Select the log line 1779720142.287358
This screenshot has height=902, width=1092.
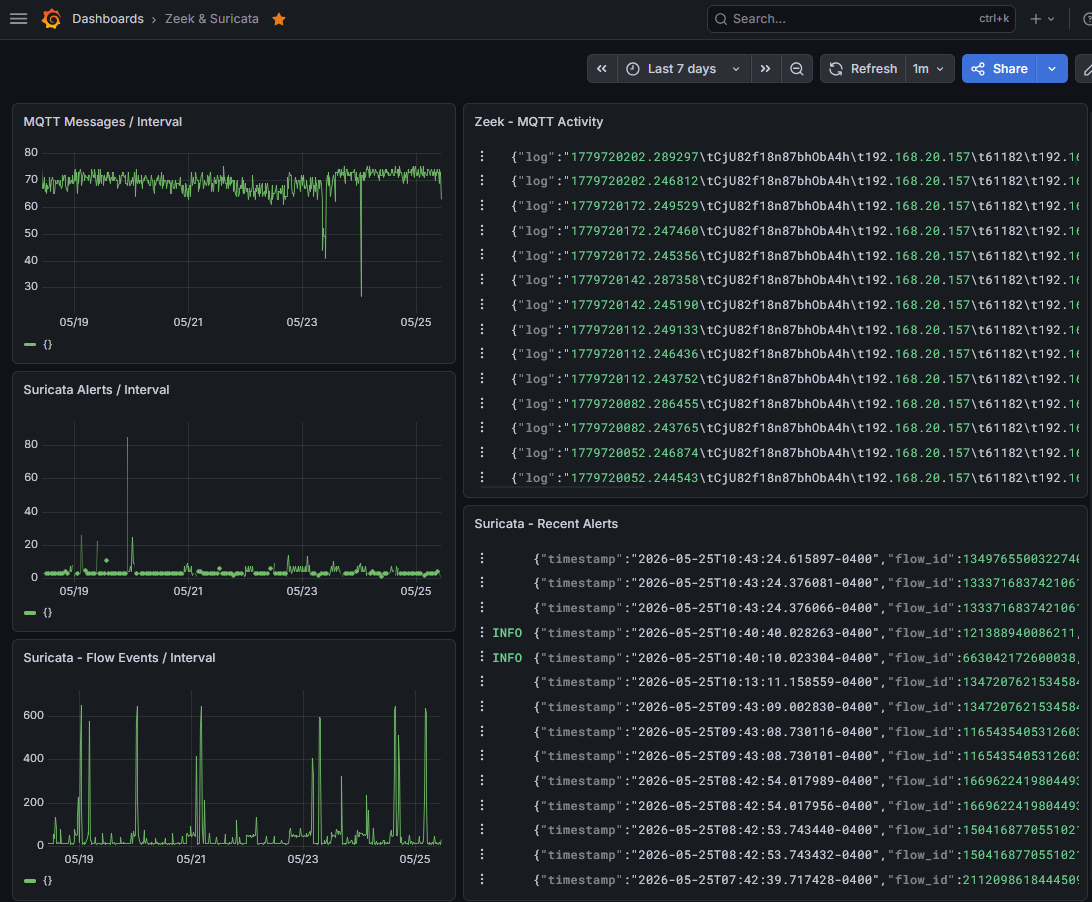[795, 280]
